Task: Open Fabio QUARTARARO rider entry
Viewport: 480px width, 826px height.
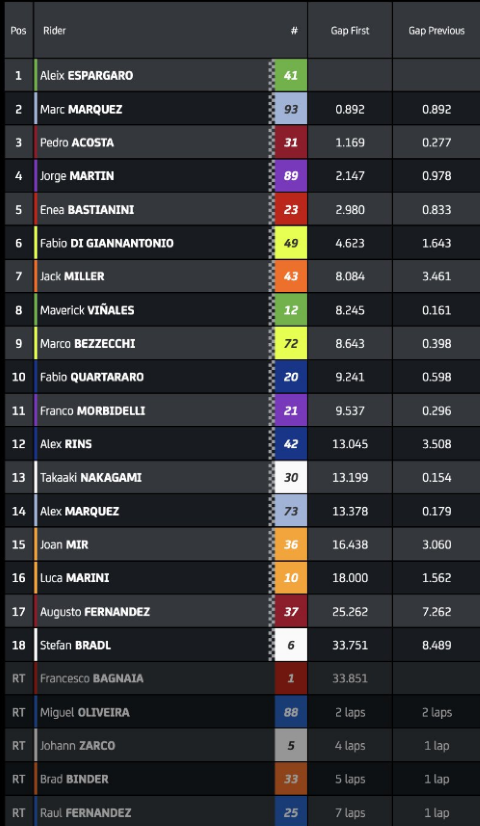Action: coord(92,377)
